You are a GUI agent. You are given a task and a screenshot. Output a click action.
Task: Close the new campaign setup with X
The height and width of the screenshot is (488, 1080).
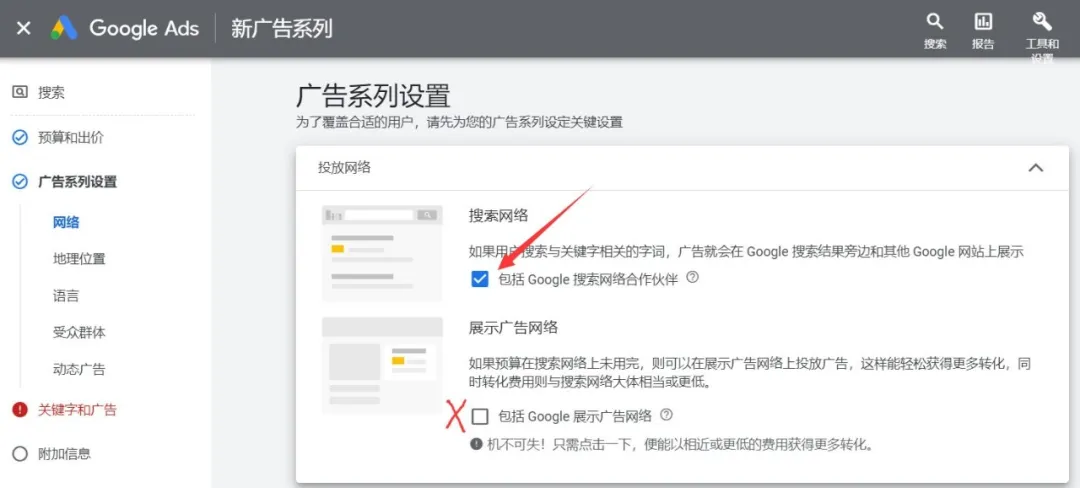(x=24, y=28)
